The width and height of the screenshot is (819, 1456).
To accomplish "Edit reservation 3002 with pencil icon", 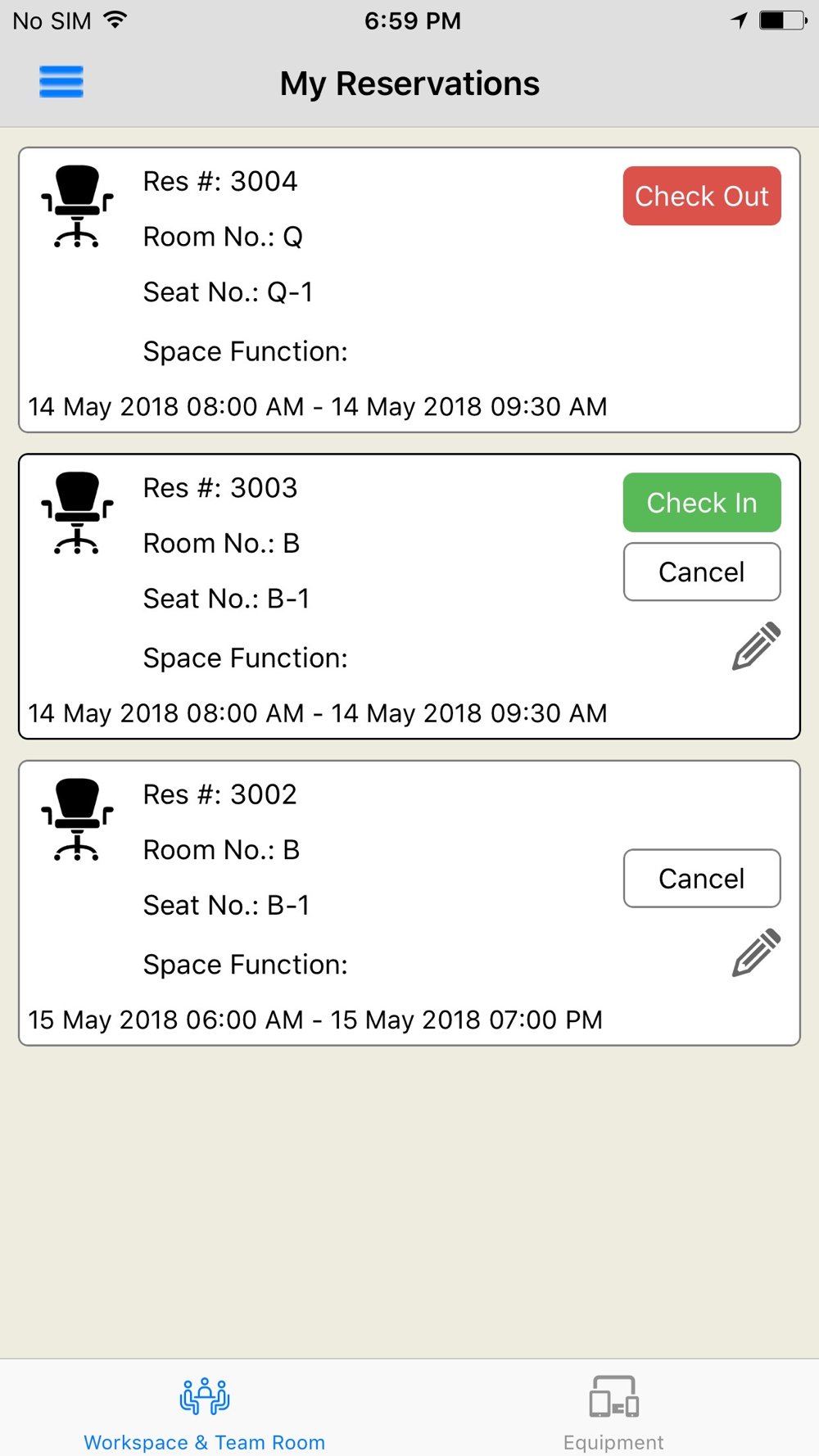I will click(756, 952).
